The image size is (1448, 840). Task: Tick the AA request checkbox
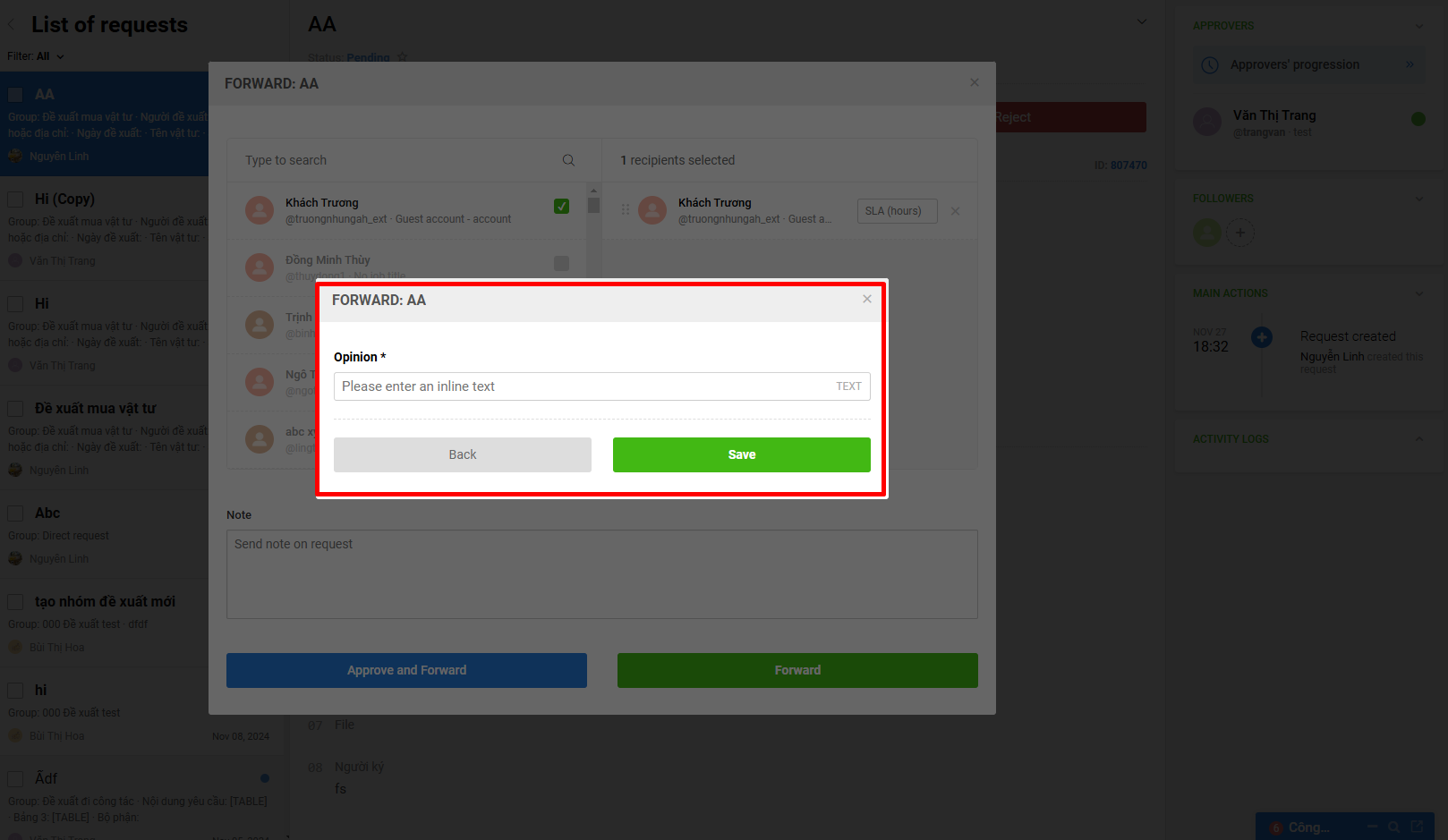tap(15, 95)
